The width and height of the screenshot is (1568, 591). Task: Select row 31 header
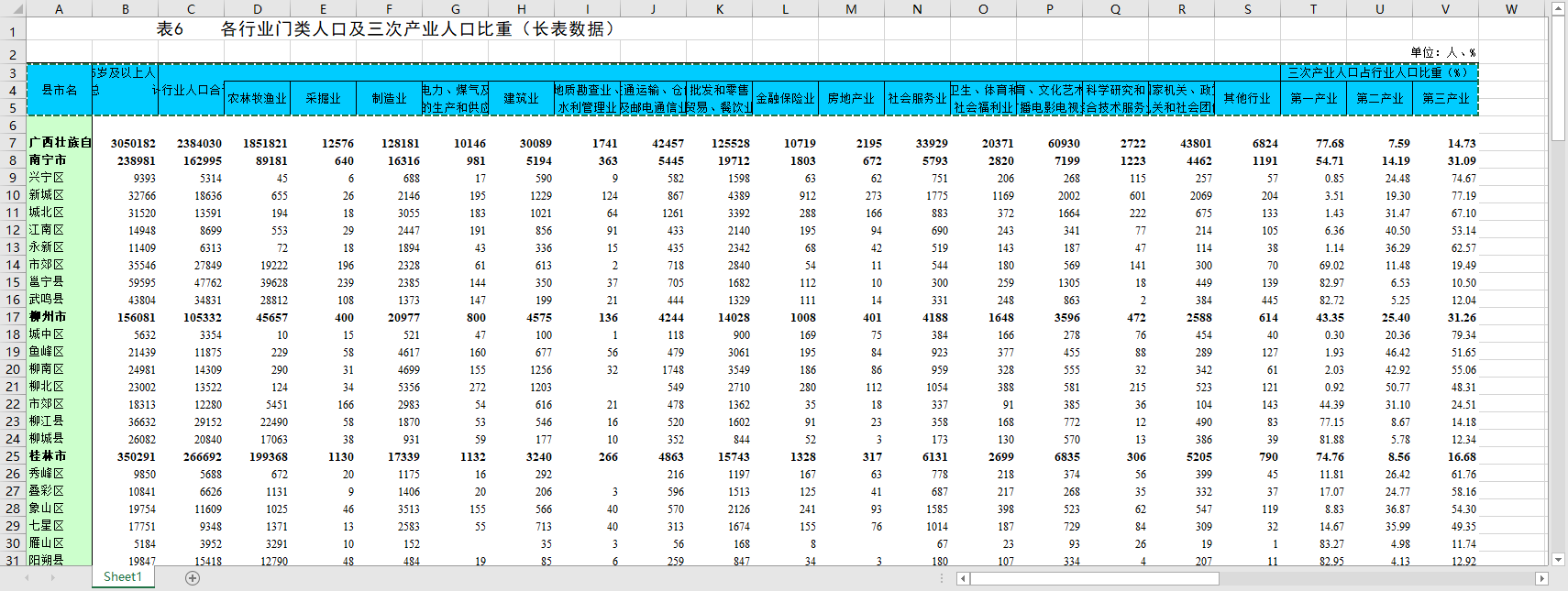tap(13, 561)
